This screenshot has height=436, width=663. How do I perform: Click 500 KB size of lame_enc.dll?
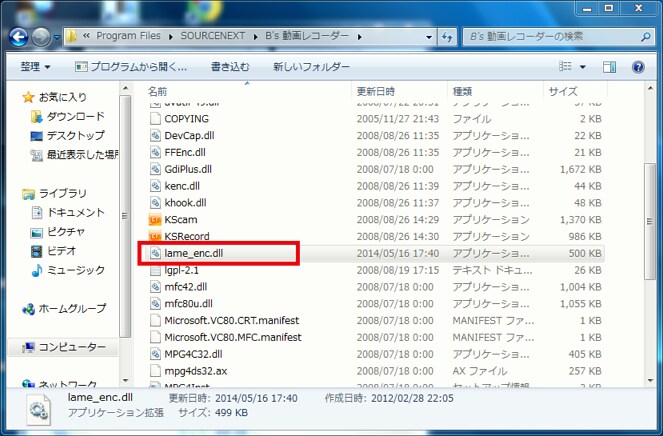click(x=585, y=253)
